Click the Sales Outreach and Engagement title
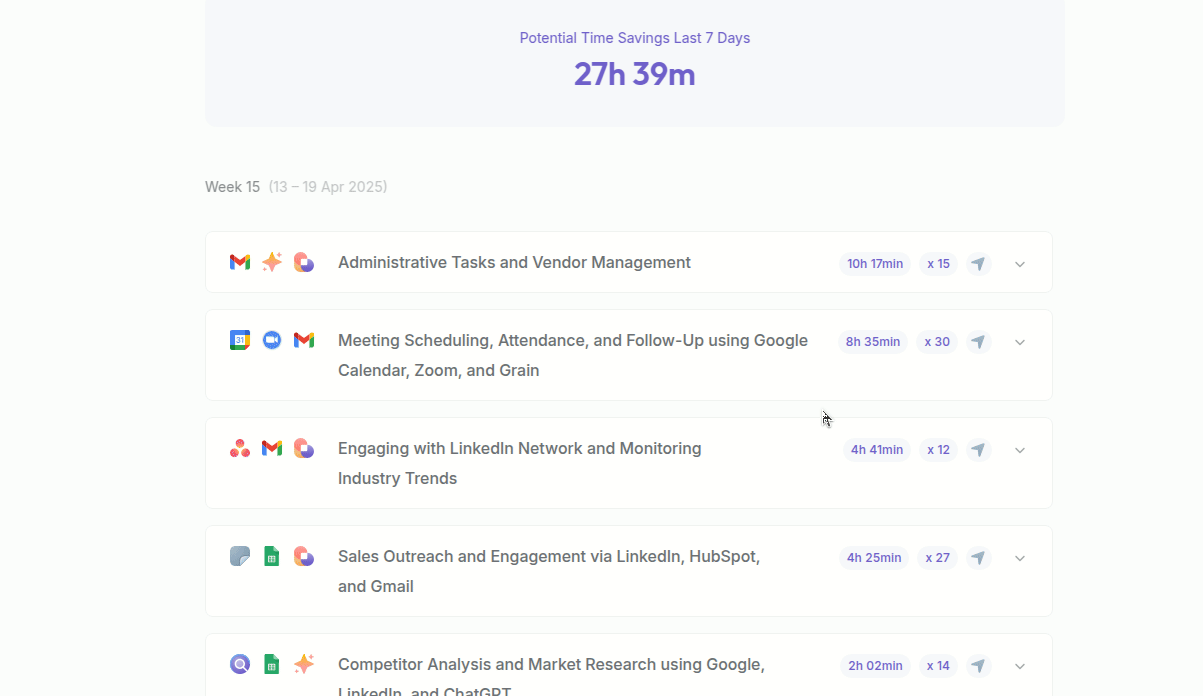 pyautogui.click(x=549, y=571)
